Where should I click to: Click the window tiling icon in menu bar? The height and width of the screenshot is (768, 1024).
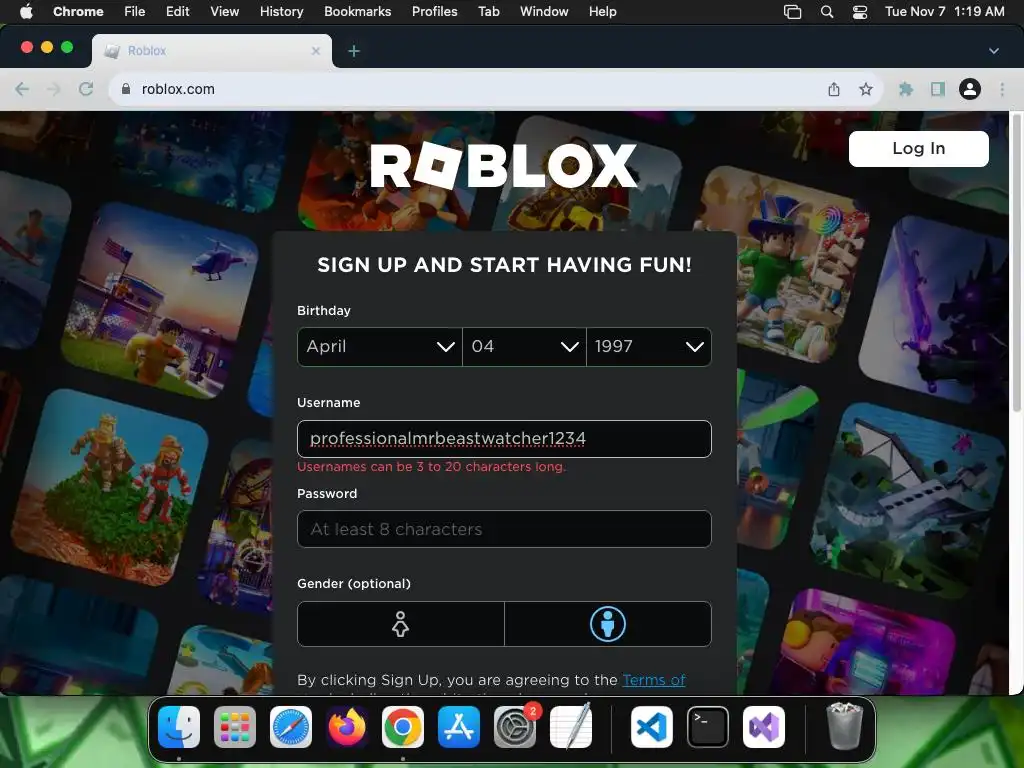pos(792,11)
